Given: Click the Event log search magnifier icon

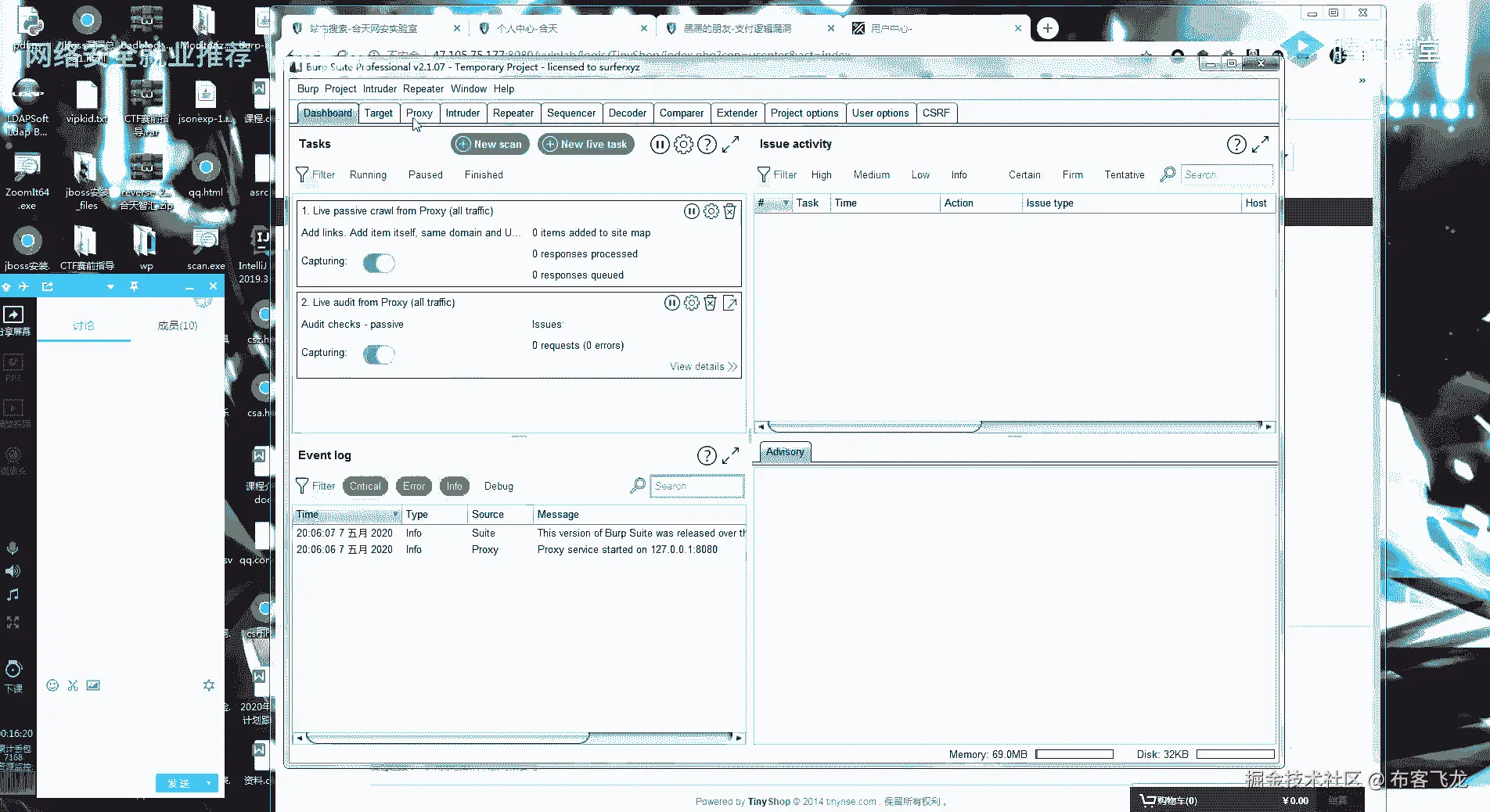Looking at the screenshot, I should 638,486.
